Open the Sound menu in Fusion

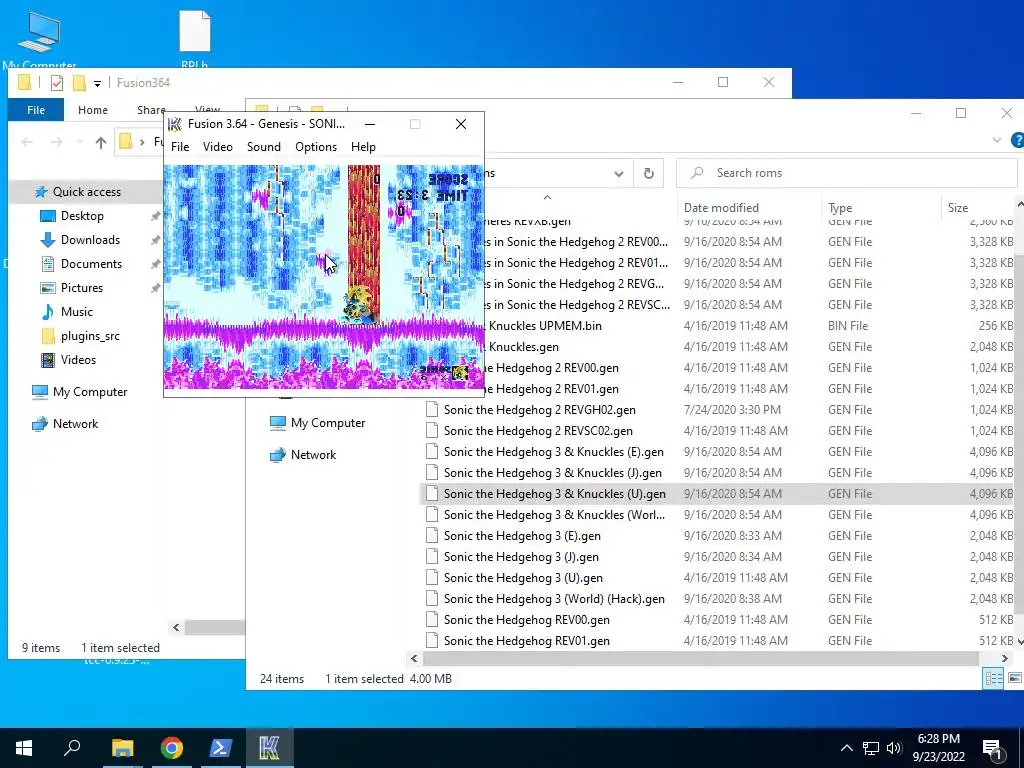pos(264,147)
